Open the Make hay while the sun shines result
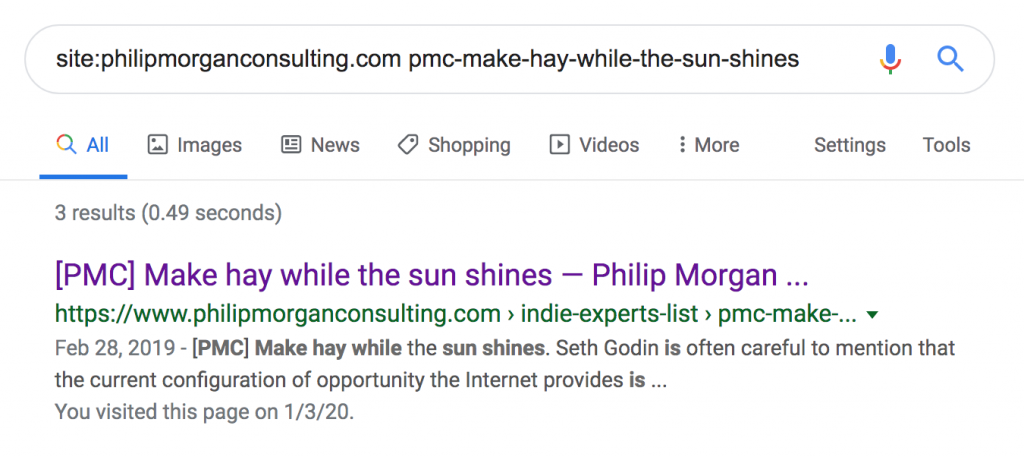 (432, 276)
